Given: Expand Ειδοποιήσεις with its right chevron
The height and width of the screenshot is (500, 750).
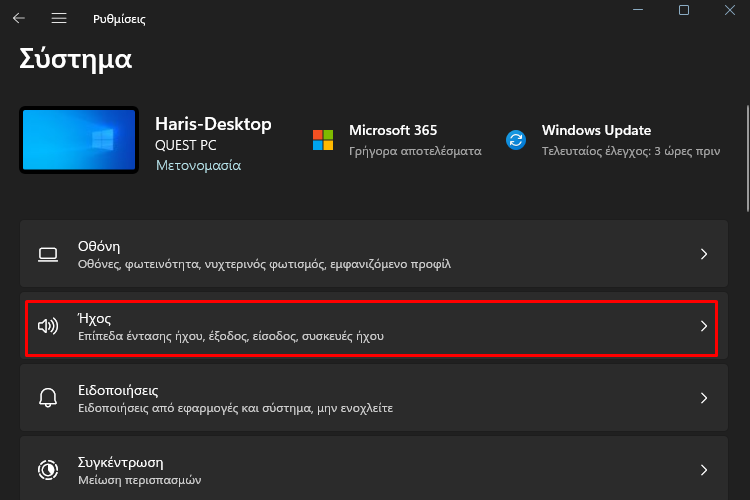Looking at the screenshot, I should coord(704,398).
